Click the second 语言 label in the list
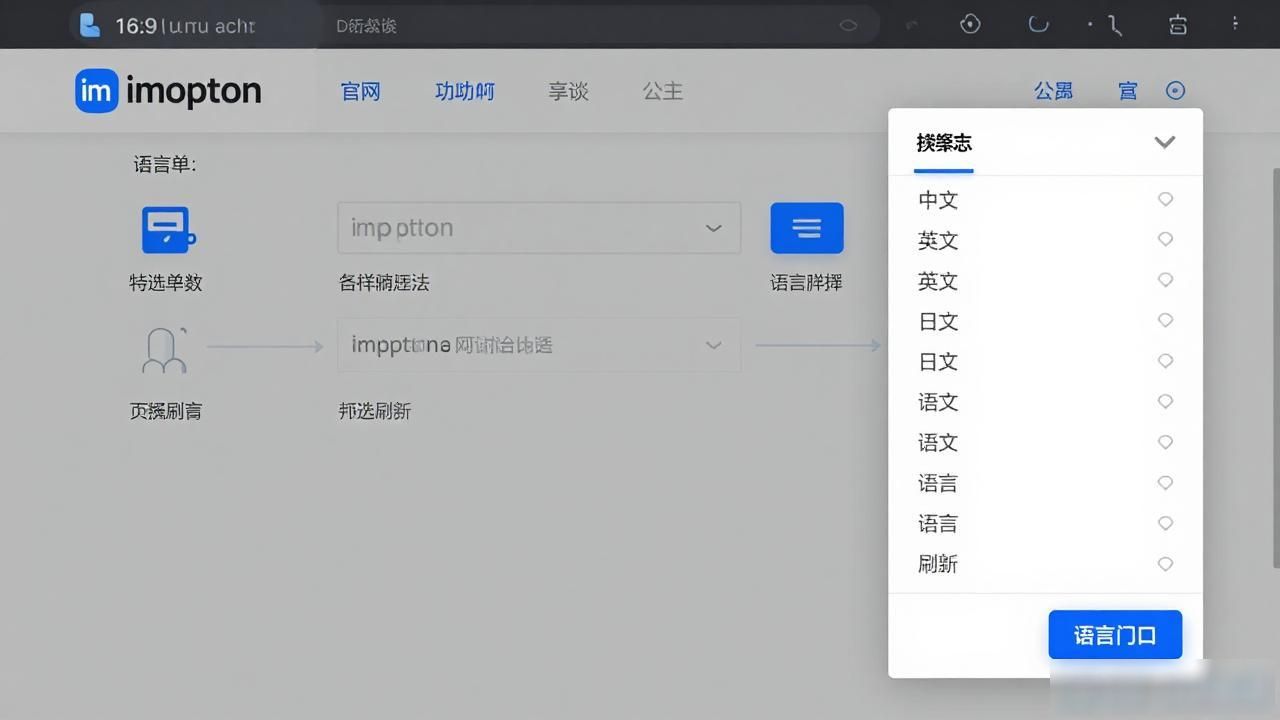Screen dimensions: 1280x720 938,523
